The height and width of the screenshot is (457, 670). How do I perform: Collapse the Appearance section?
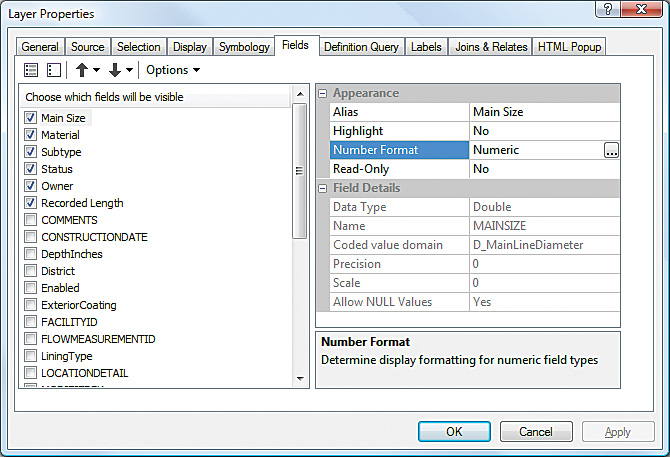(x=323, y=93)
